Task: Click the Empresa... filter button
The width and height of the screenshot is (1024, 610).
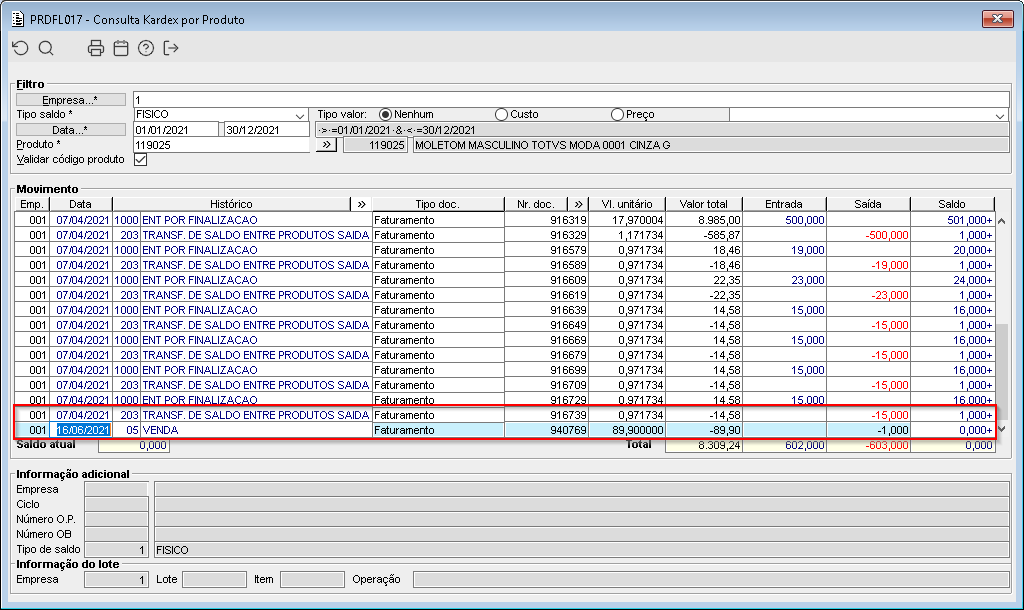Action: (x=71, y=100)
